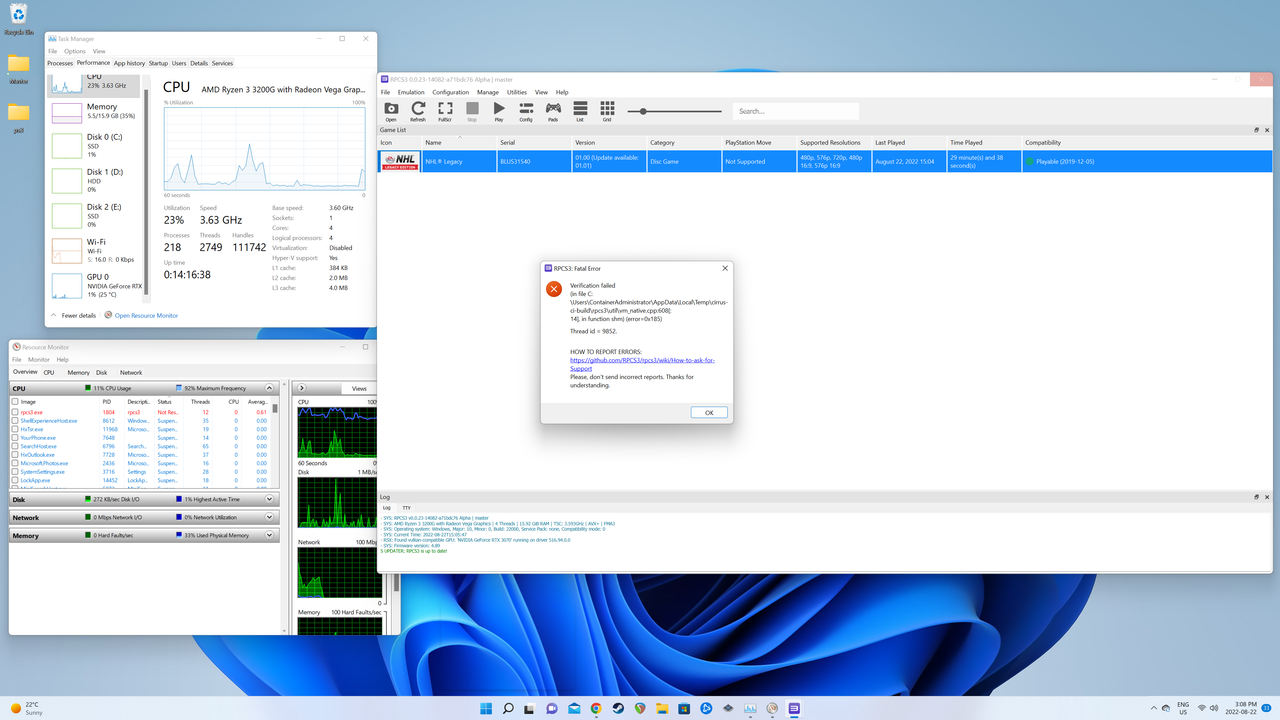The width and height of the screenshot is (1280, 720).
Task: Collapse CPU section in Resource Monitor
Action: click(x=269, y=388)
